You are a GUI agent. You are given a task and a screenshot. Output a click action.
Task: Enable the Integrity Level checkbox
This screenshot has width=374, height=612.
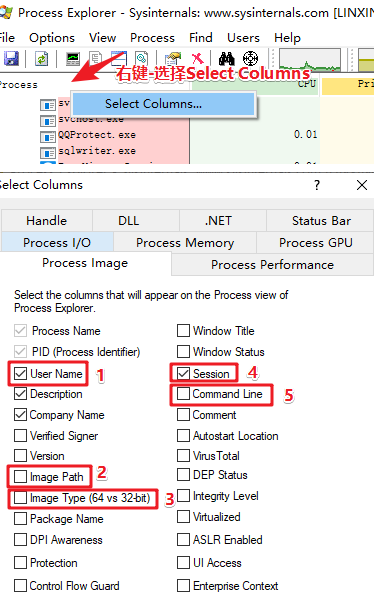coord(183,496)
